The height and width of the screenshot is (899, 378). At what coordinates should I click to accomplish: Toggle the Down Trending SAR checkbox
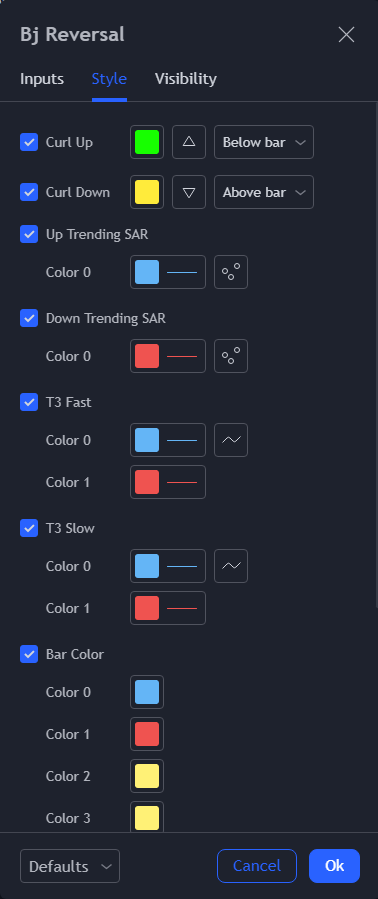tap(29, 318)
